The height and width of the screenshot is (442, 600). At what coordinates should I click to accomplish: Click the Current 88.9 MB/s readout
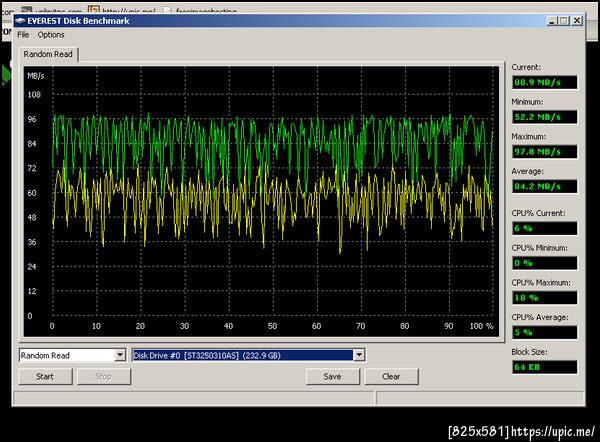545,82
